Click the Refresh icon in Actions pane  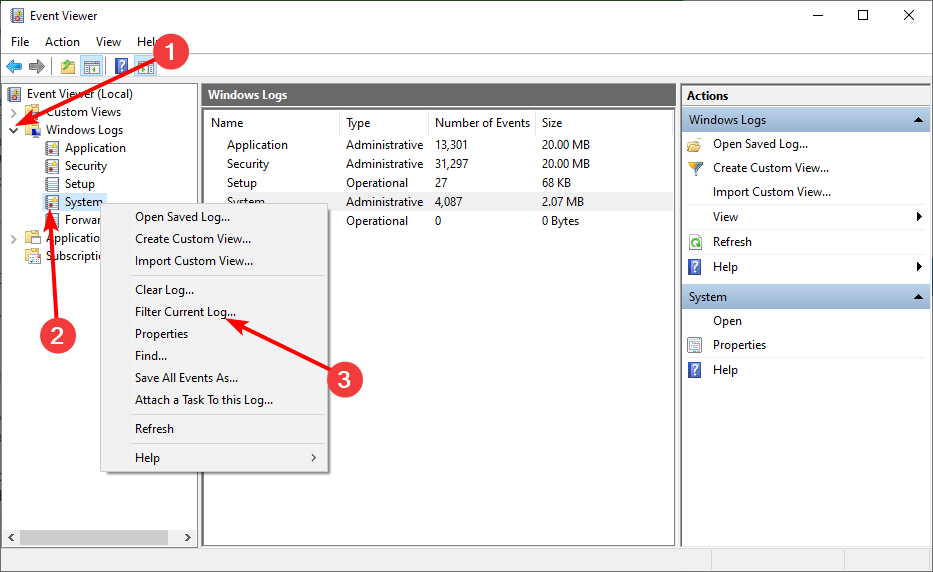click(x=695, y=242)
